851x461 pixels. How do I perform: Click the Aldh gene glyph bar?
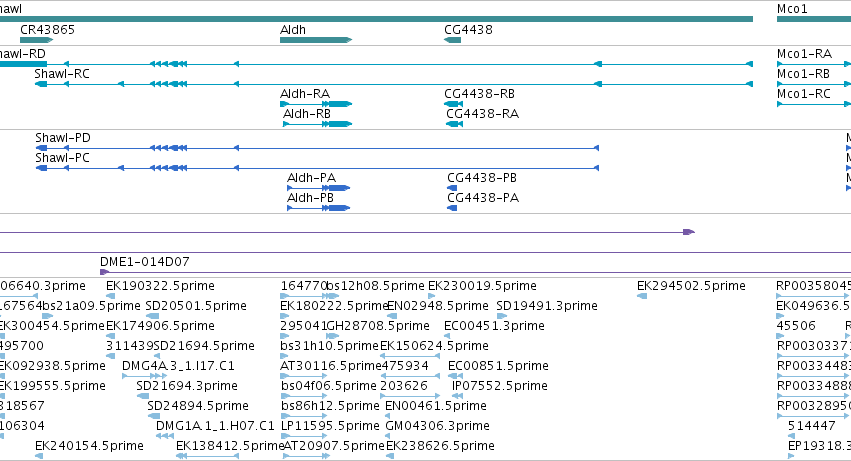point(316,40)
